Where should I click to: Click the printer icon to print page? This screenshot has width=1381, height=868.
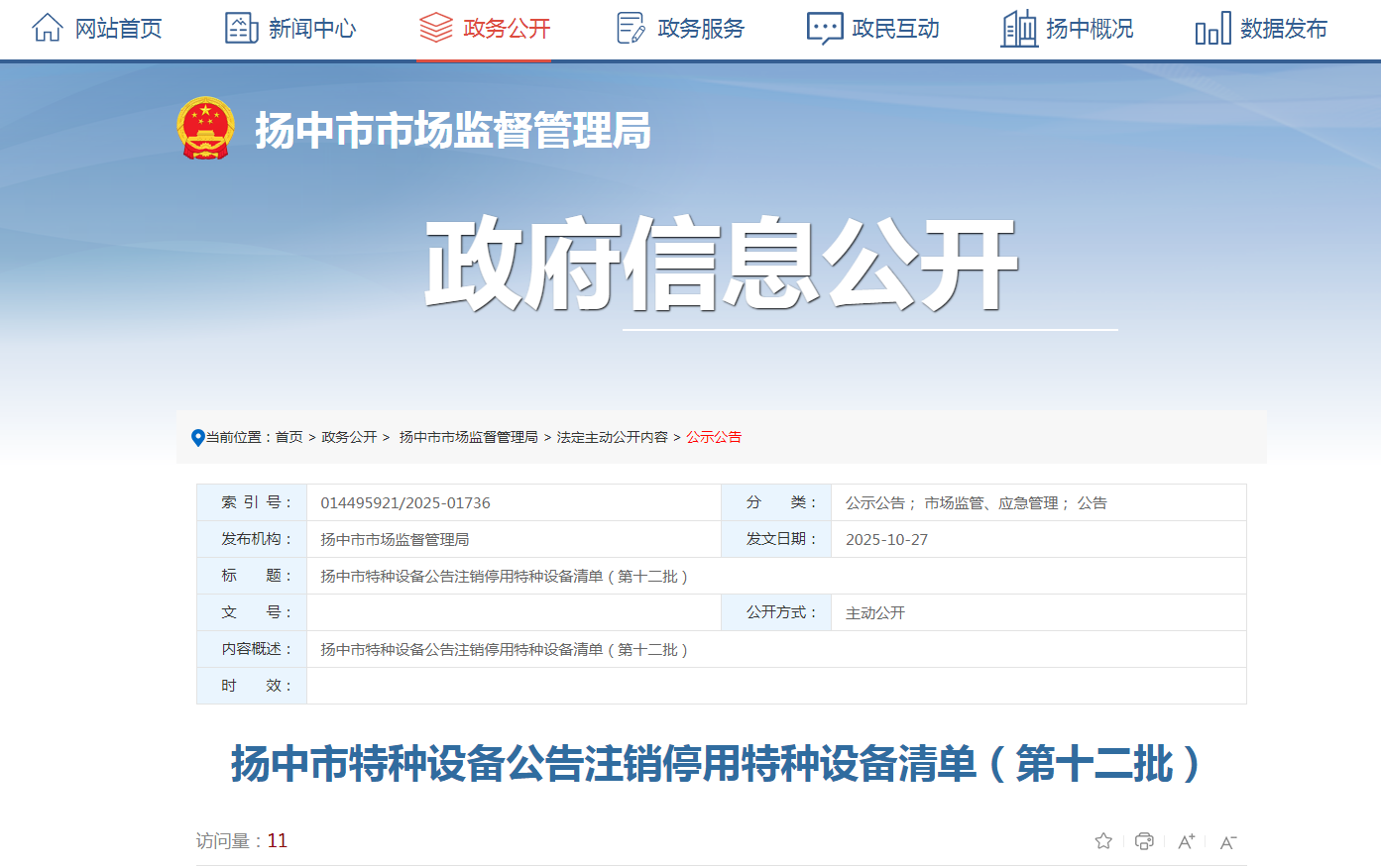pyautogui.click(x=1144, y=841)
